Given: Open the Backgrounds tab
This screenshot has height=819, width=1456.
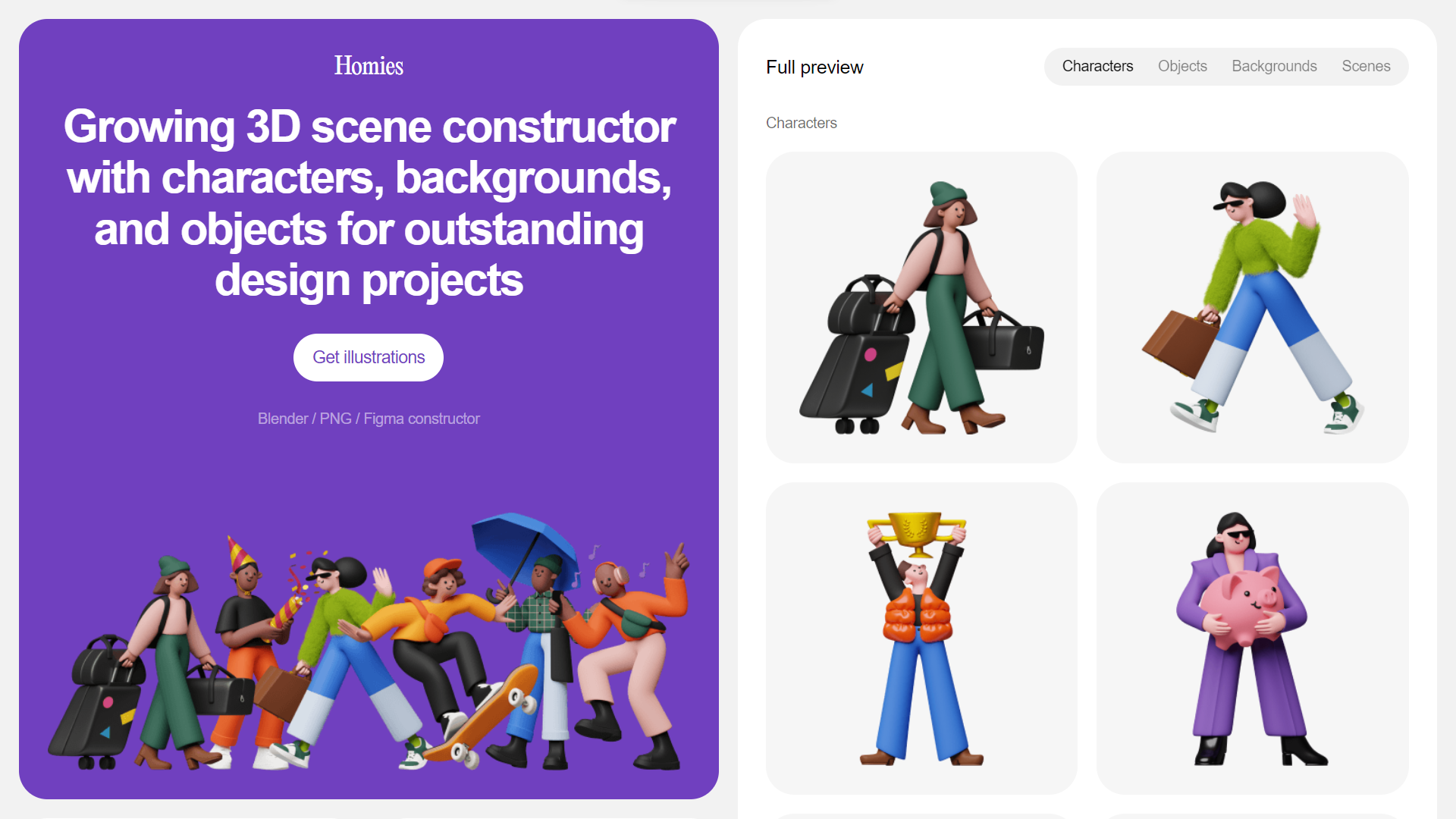Looking at the screenshot, I should tap(1274, 66).
